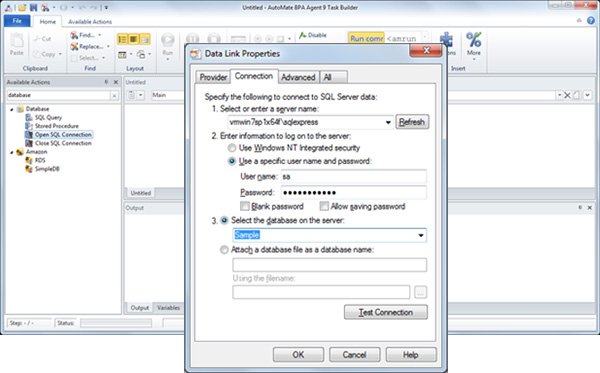Viewport: 600px width, 373px height.
Task: Select the database on the server radio
Action: point(224,220)
